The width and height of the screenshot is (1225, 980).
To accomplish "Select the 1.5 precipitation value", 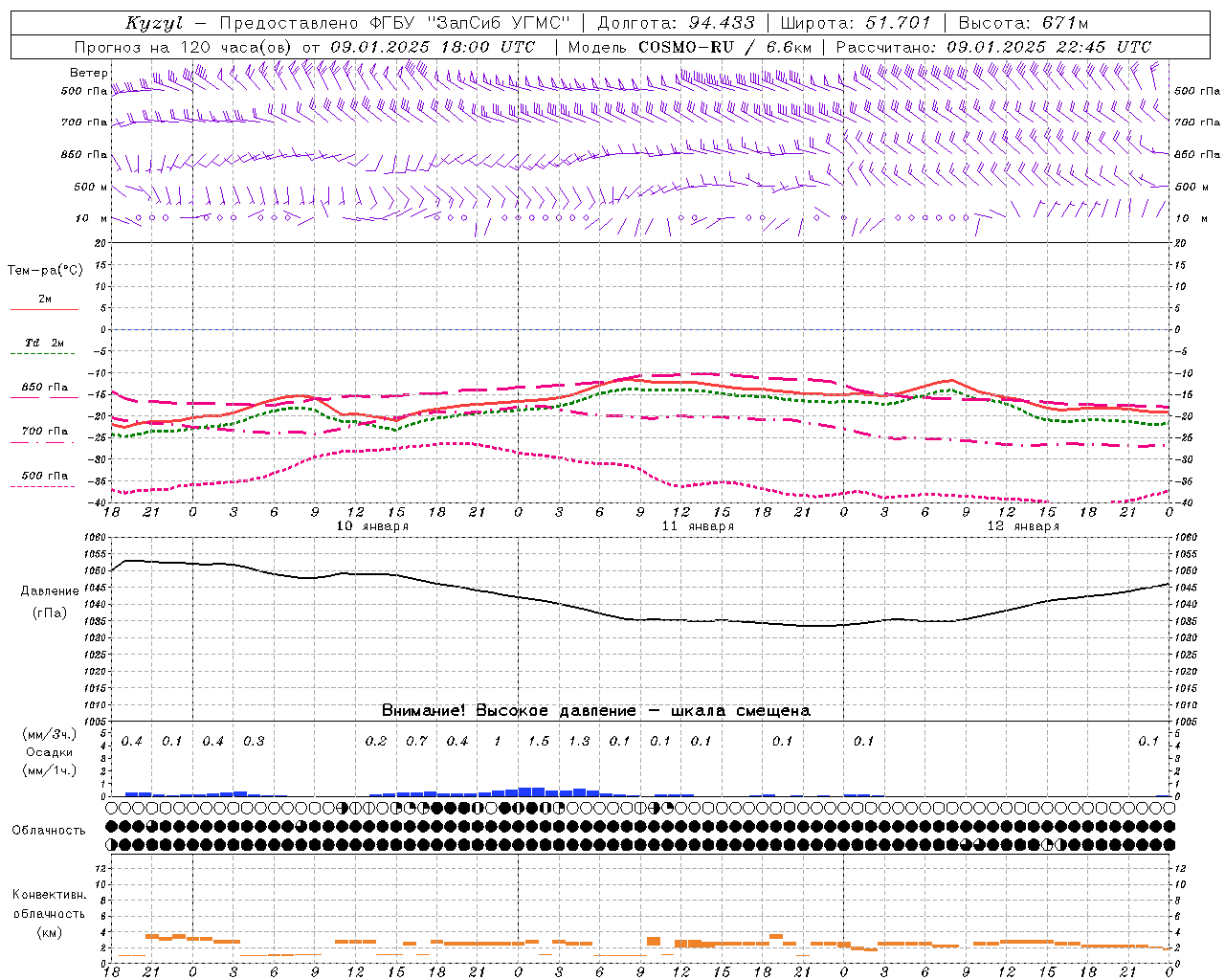I will 539,742.
